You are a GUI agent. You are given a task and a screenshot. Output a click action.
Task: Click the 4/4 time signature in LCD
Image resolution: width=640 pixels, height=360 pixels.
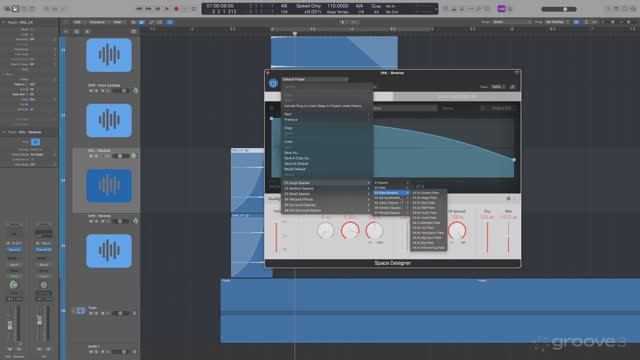coord(360,6)
